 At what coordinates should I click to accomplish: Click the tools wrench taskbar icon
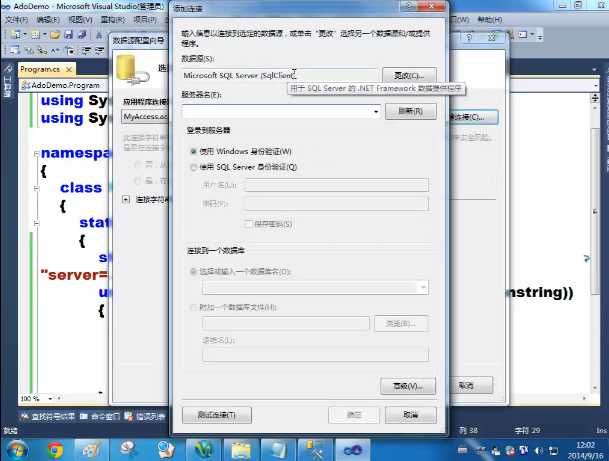315,451
